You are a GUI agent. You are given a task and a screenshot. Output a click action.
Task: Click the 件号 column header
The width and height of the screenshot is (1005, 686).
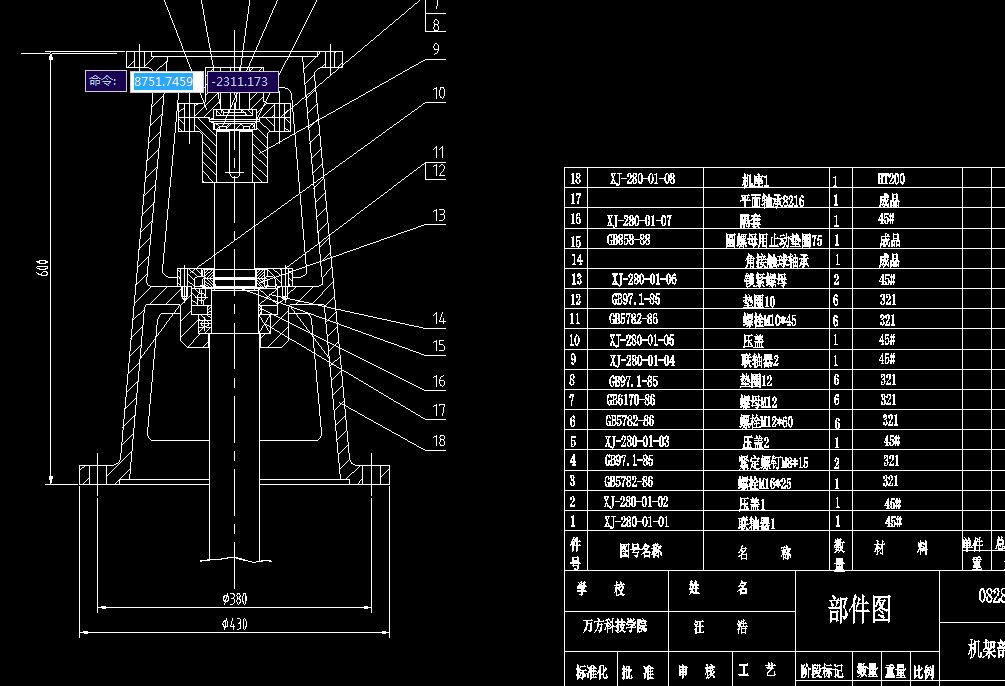pos(575,553)
